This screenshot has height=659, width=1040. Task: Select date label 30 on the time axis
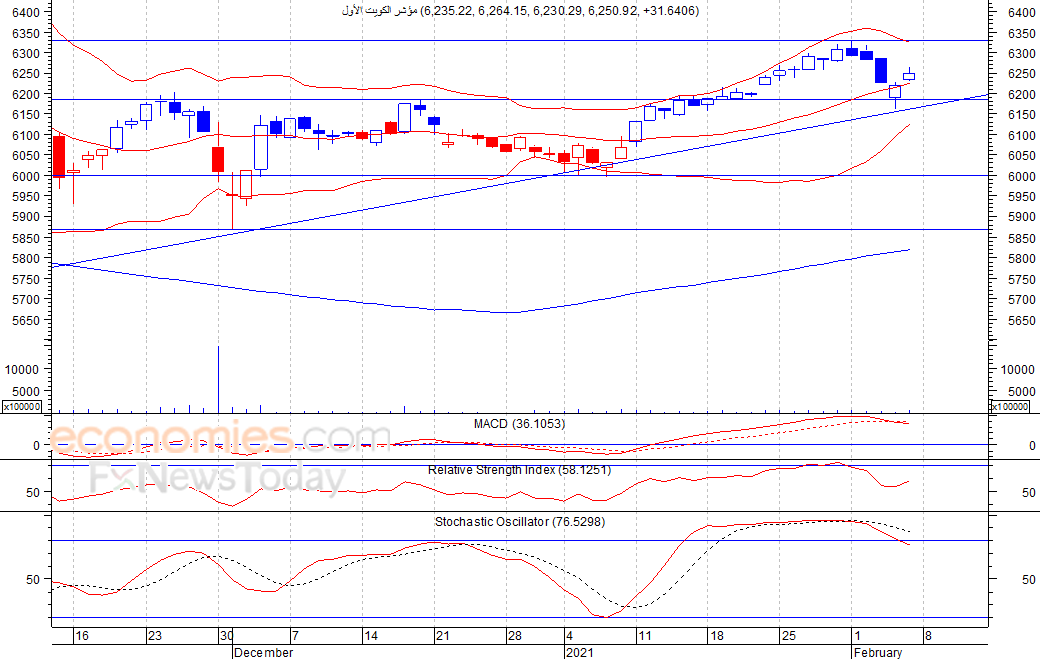(x=226, y=636)
